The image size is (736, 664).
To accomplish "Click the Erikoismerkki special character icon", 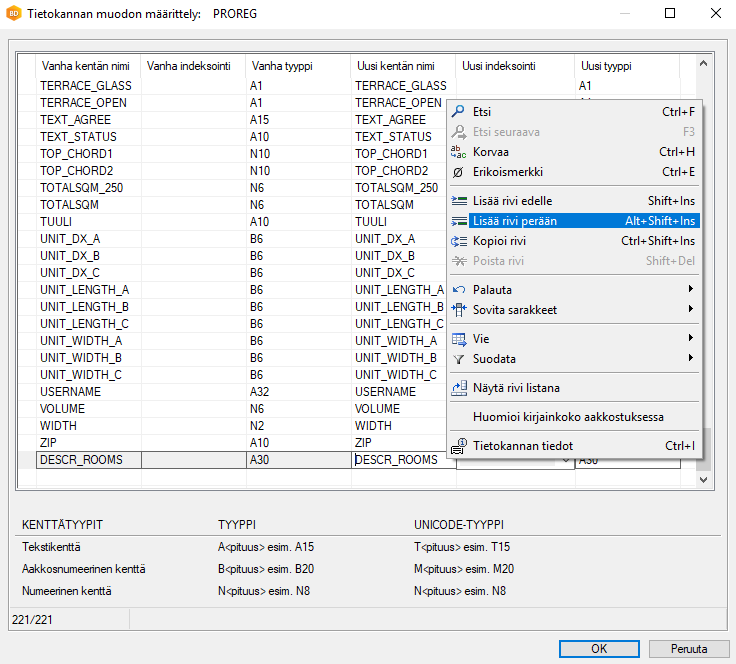I will 459,172.
